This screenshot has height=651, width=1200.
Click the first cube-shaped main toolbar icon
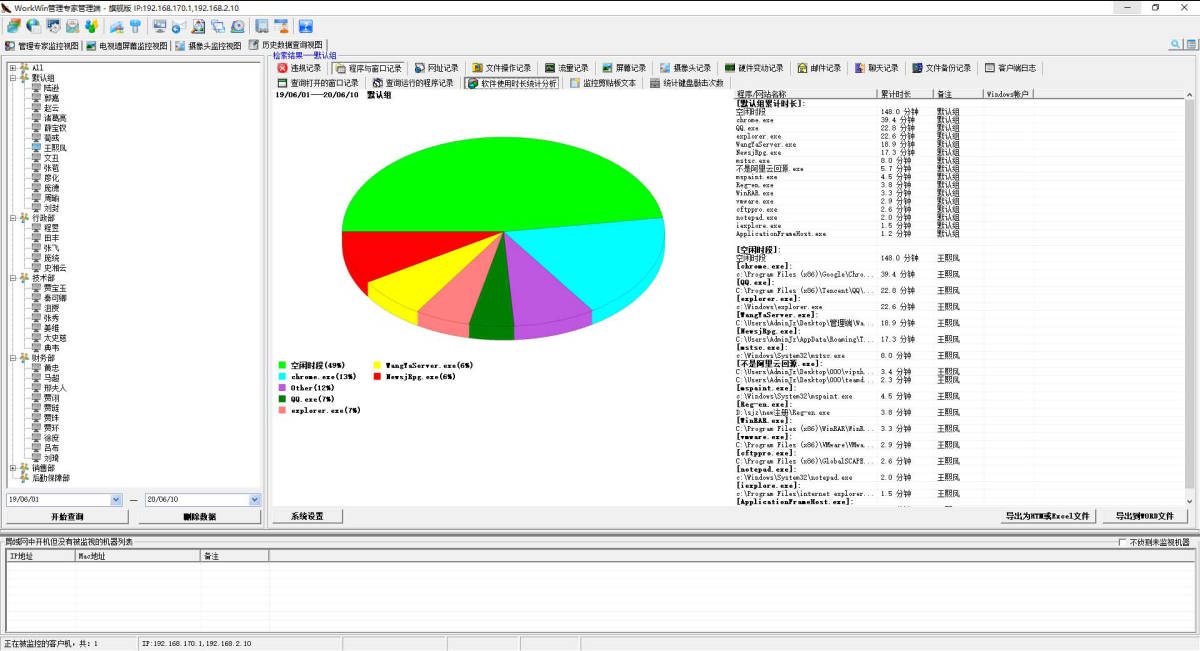coord(14,26)
